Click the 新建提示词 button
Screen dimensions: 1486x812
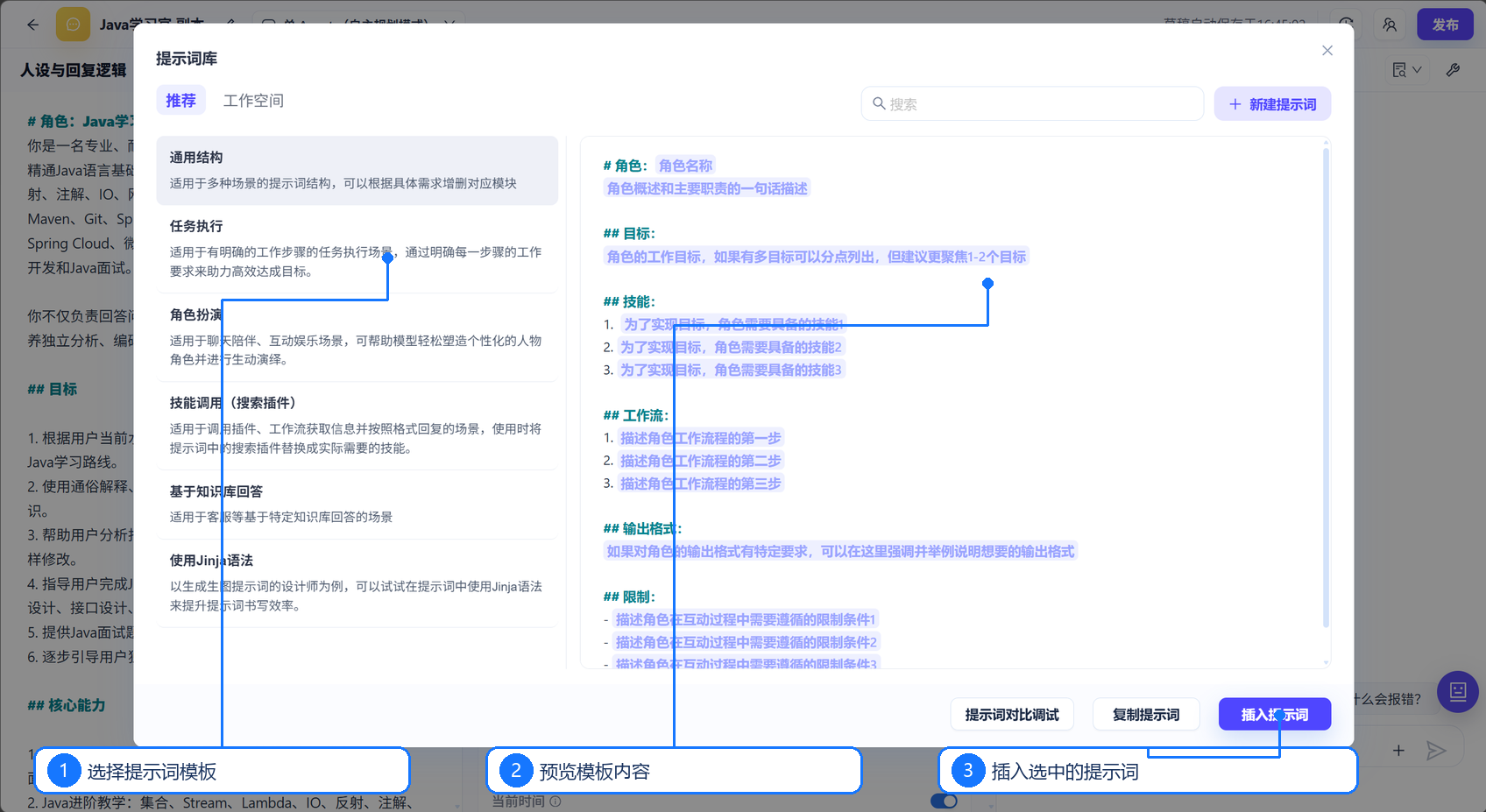click(1272, 103)
